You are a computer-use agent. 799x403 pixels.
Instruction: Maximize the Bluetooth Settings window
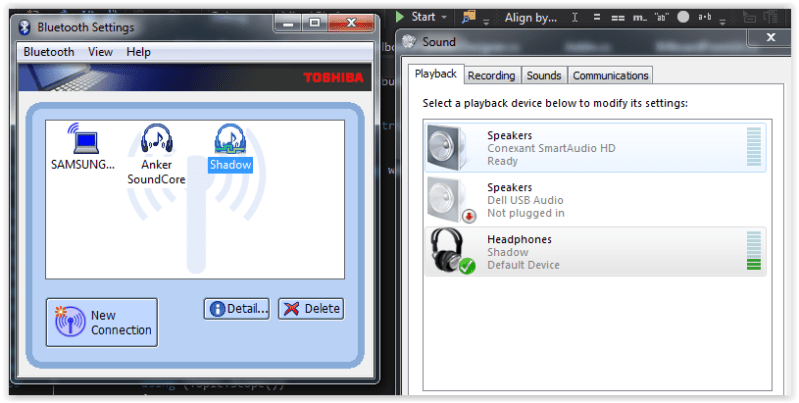(x=315, y=22)
